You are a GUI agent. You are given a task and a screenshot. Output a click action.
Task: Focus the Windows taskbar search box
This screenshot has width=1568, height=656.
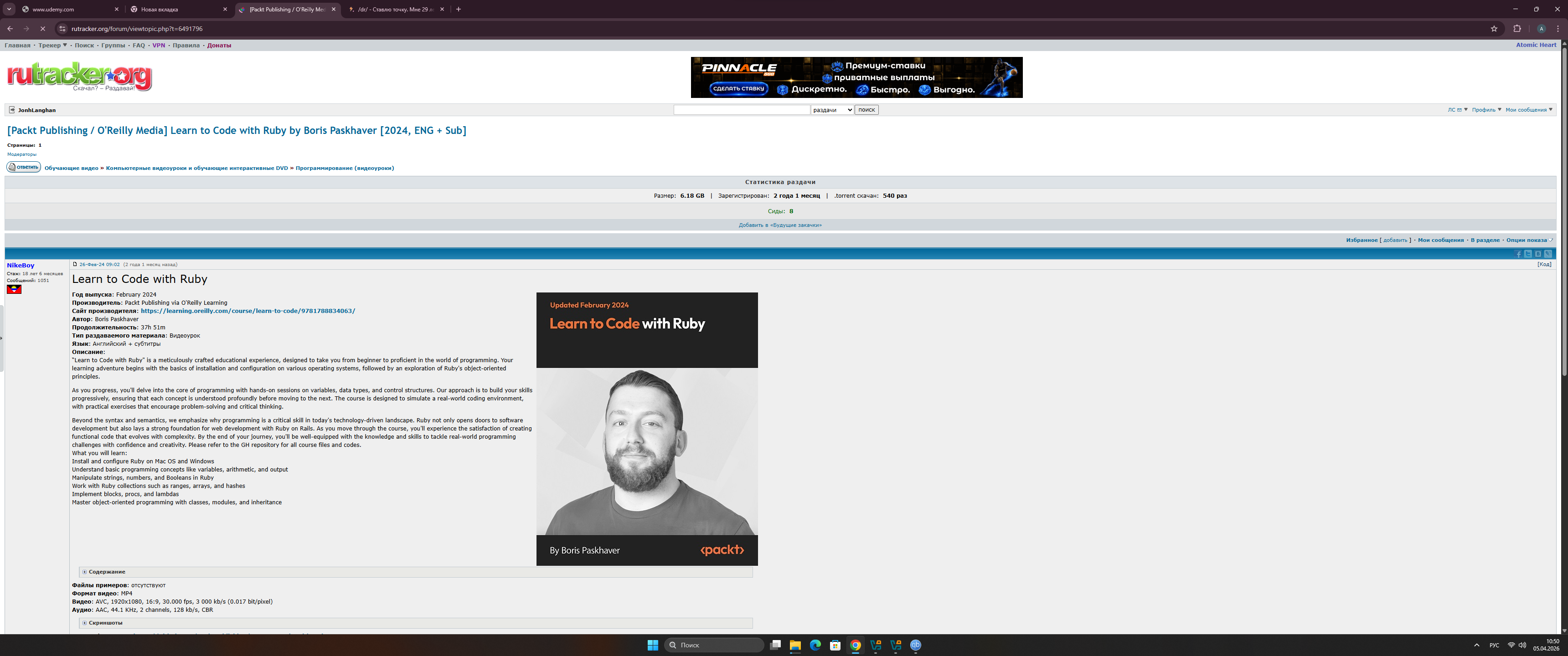tap(714, 645)
